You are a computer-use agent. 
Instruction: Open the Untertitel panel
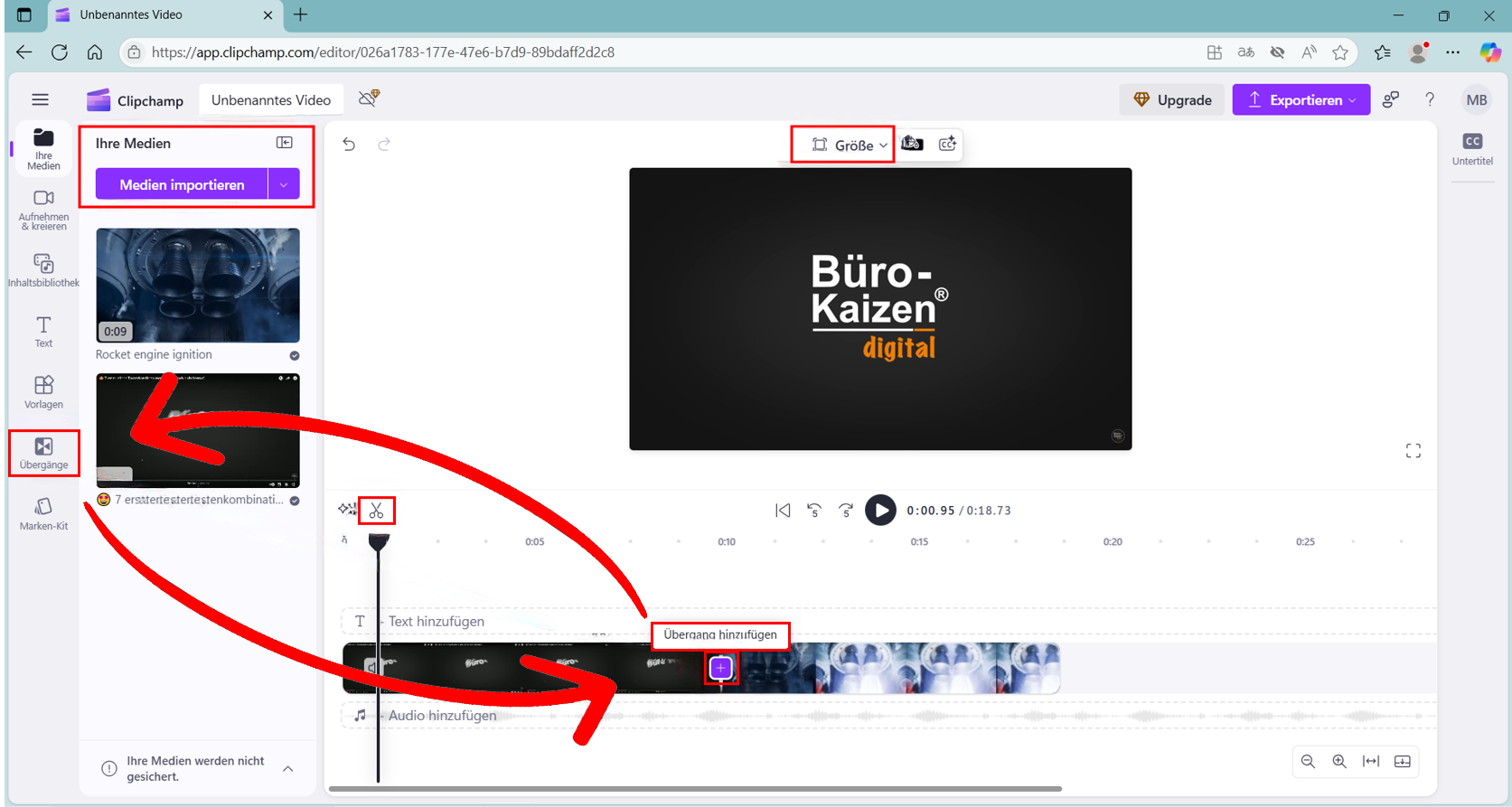coord(1472,149)
